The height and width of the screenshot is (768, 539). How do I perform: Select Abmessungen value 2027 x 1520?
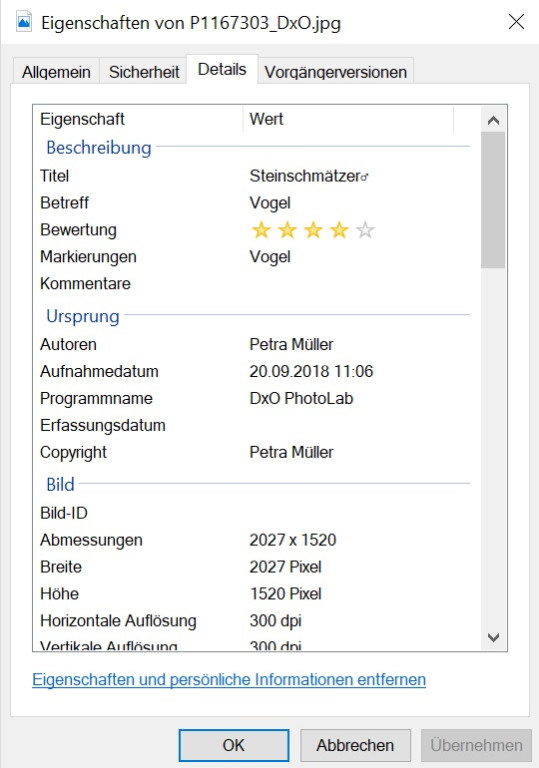point(293,540)
